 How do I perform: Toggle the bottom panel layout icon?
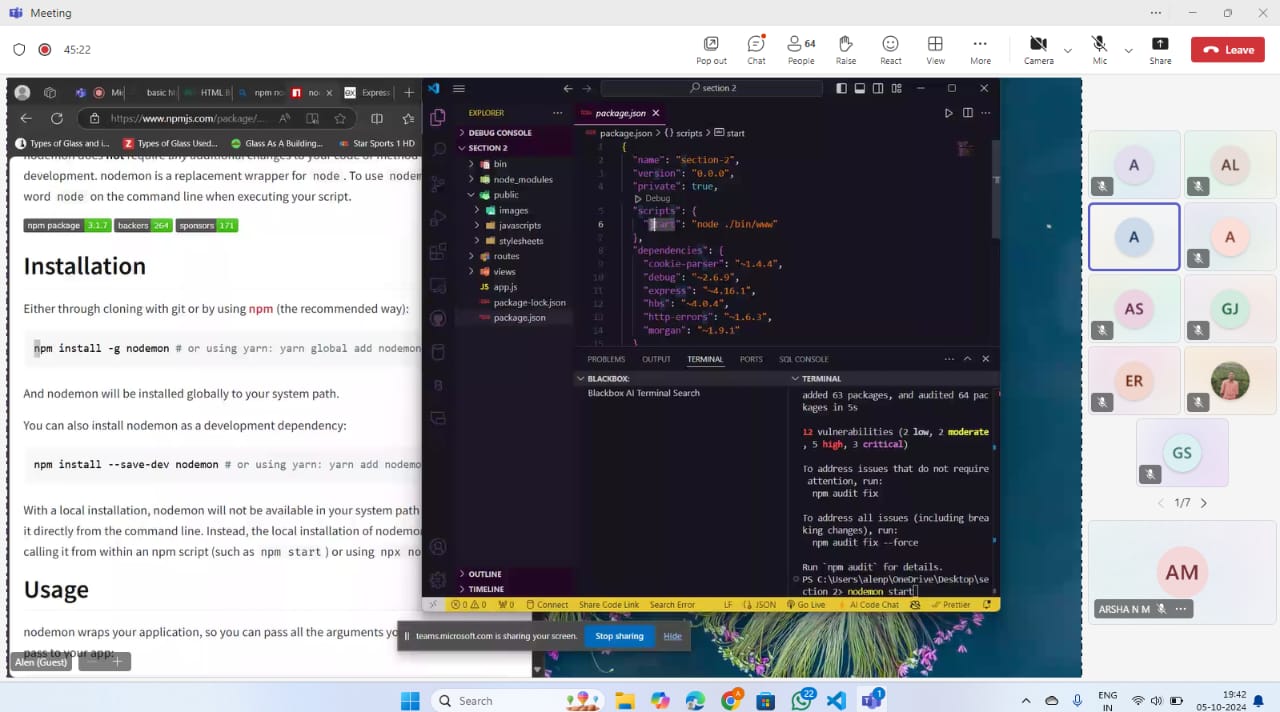[858, 88]
